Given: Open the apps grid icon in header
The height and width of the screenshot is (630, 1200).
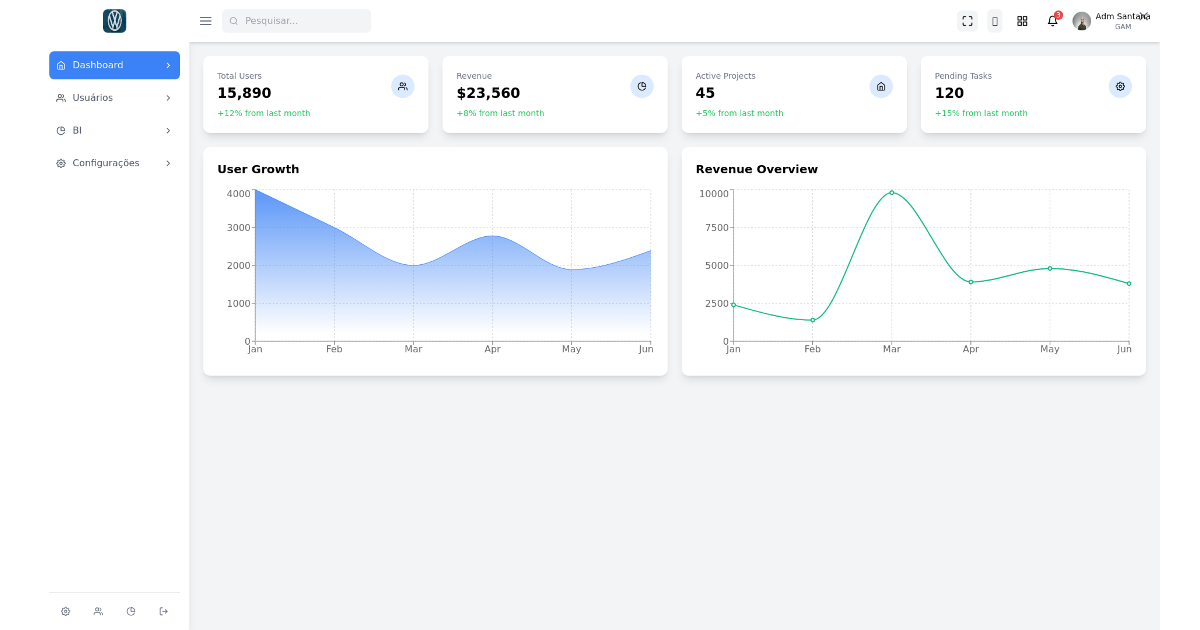Looking at the screenshot, I should (1022, 20).
